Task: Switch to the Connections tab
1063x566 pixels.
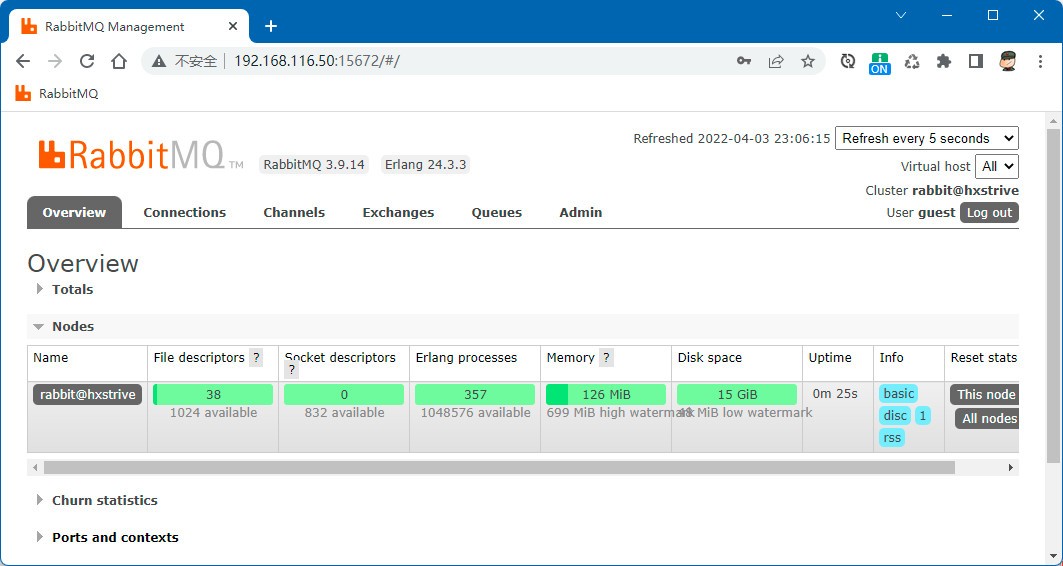Action: click(184, 212)
